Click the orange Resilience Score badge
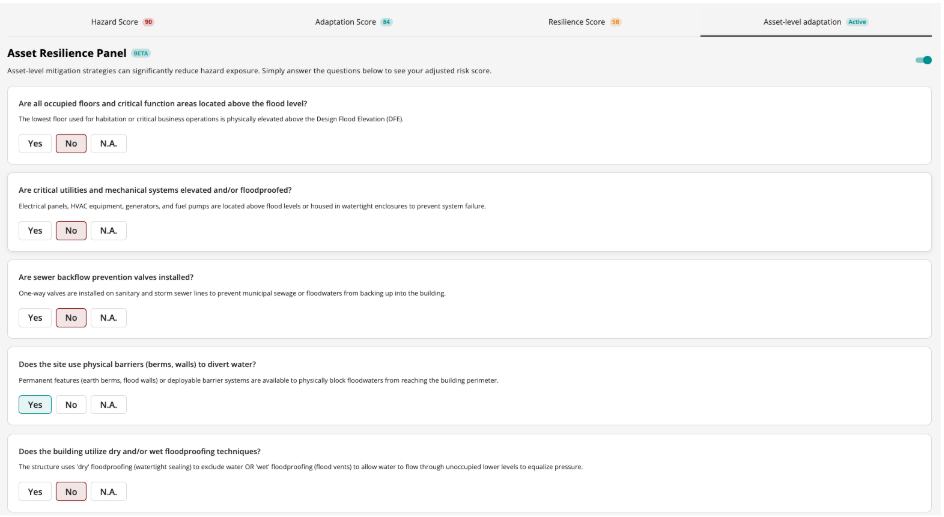 coord(616,21)
